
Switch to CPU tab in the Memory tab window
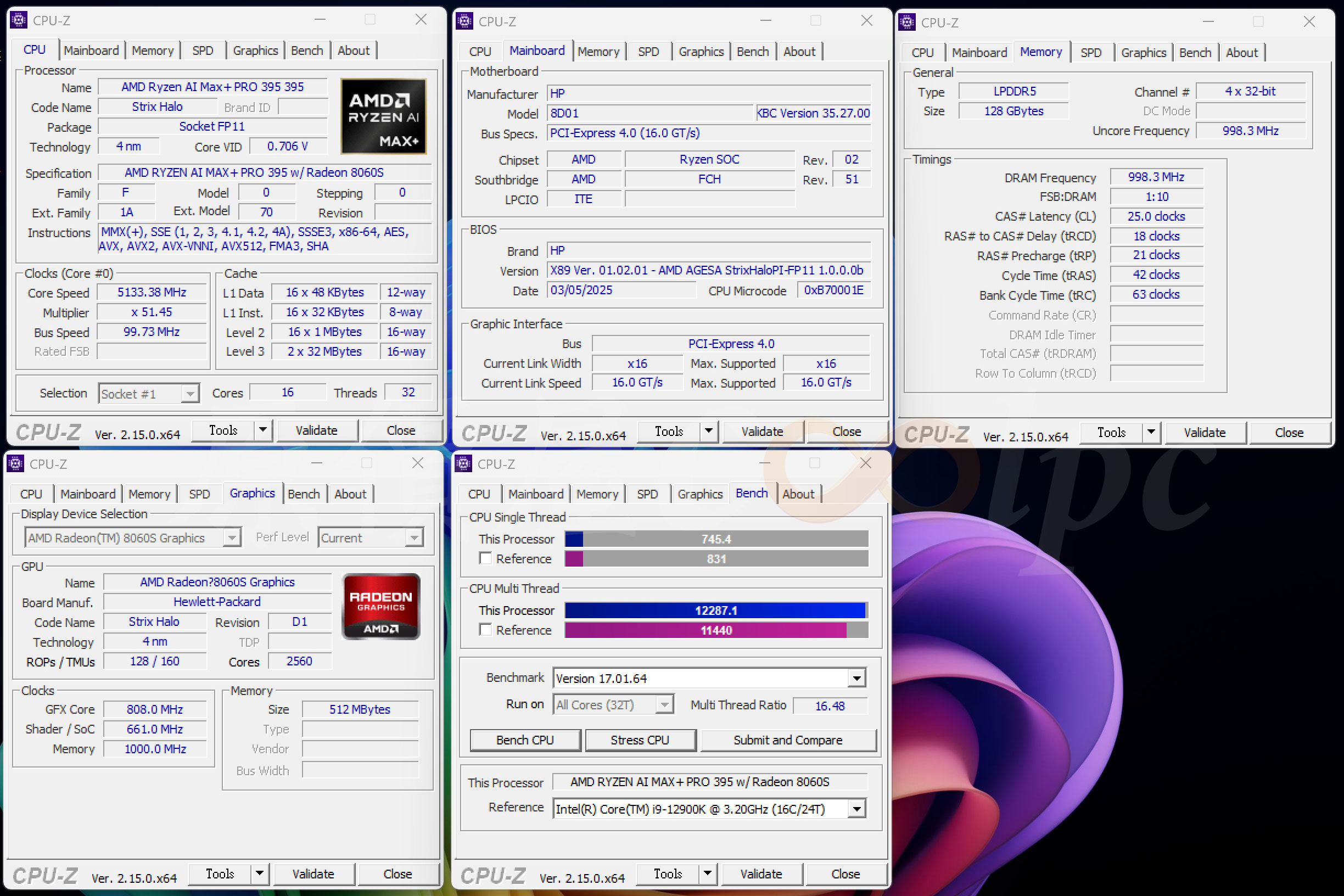coord(922,53)
